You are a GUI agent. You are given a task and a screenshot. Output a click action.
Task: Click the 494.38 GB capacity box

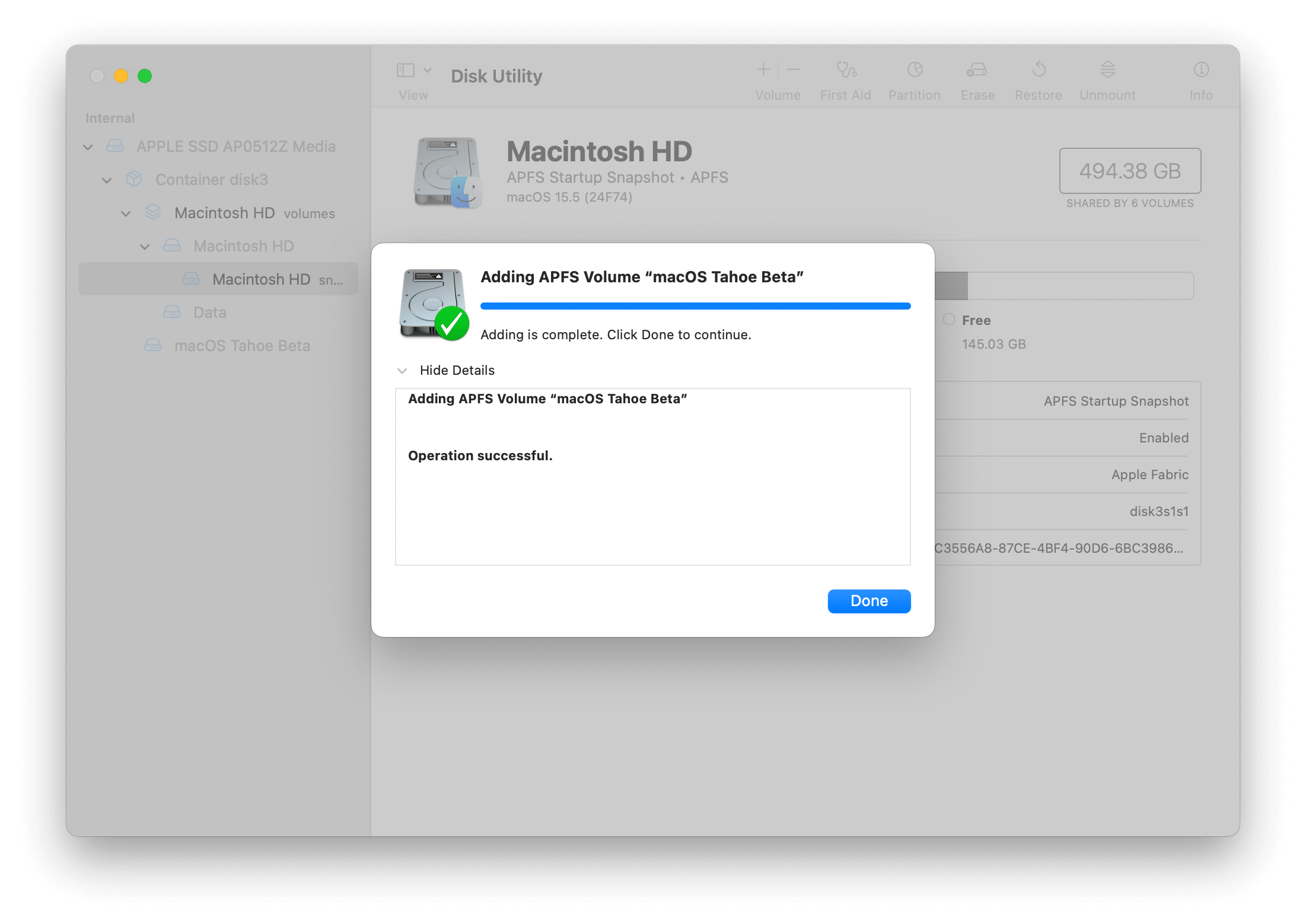[1130, 171]
